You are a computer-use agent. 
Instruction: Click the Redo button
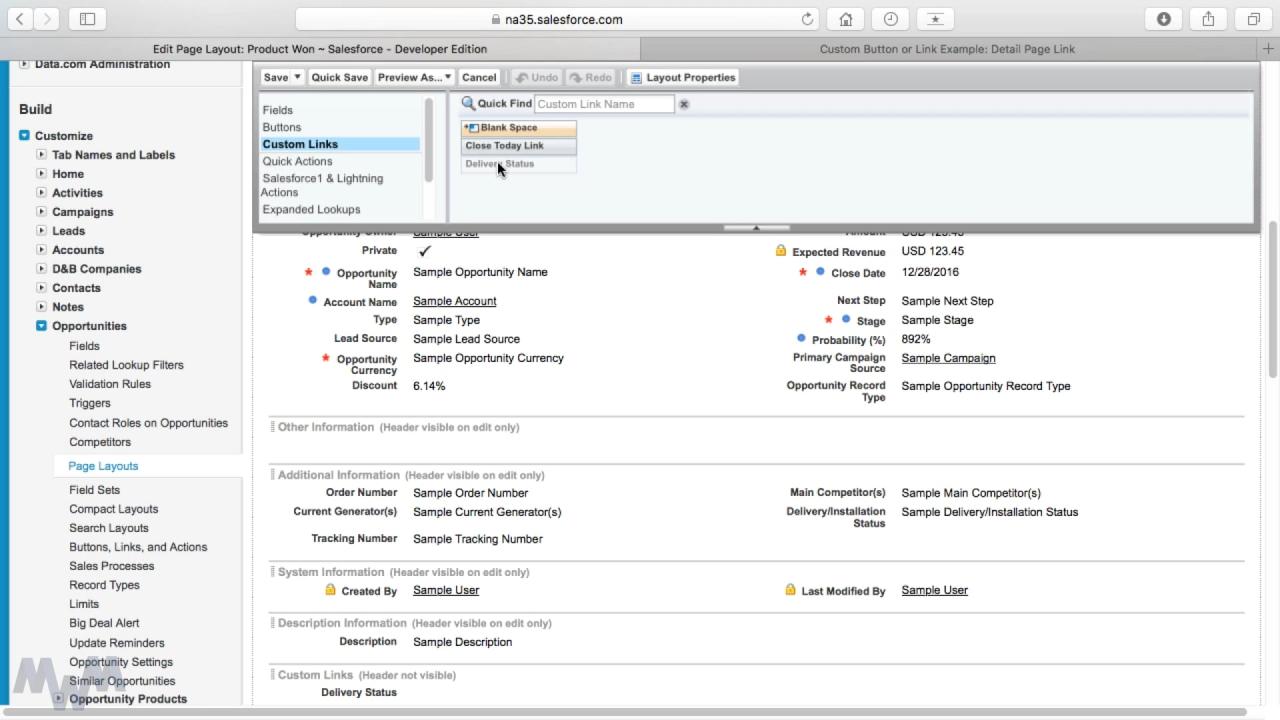point(590,77)
